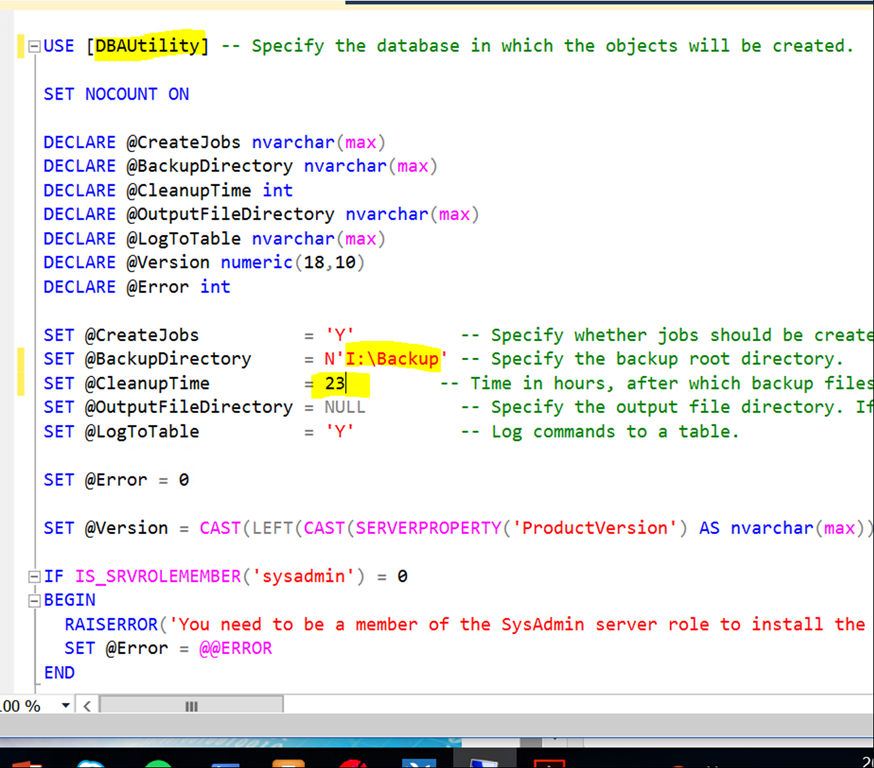Click the 'Y' value of @LogToTable

[340, 431]
